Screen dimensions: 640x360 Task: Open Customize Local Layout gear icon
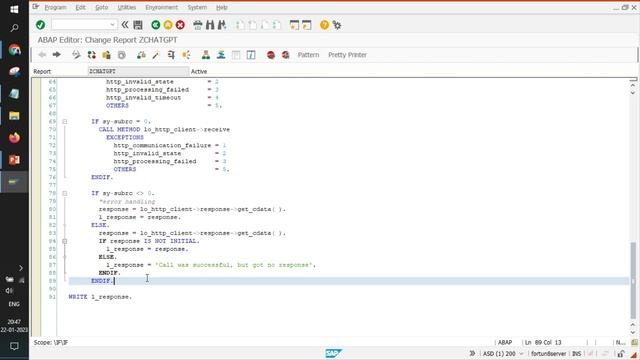[x=337, y=25]
